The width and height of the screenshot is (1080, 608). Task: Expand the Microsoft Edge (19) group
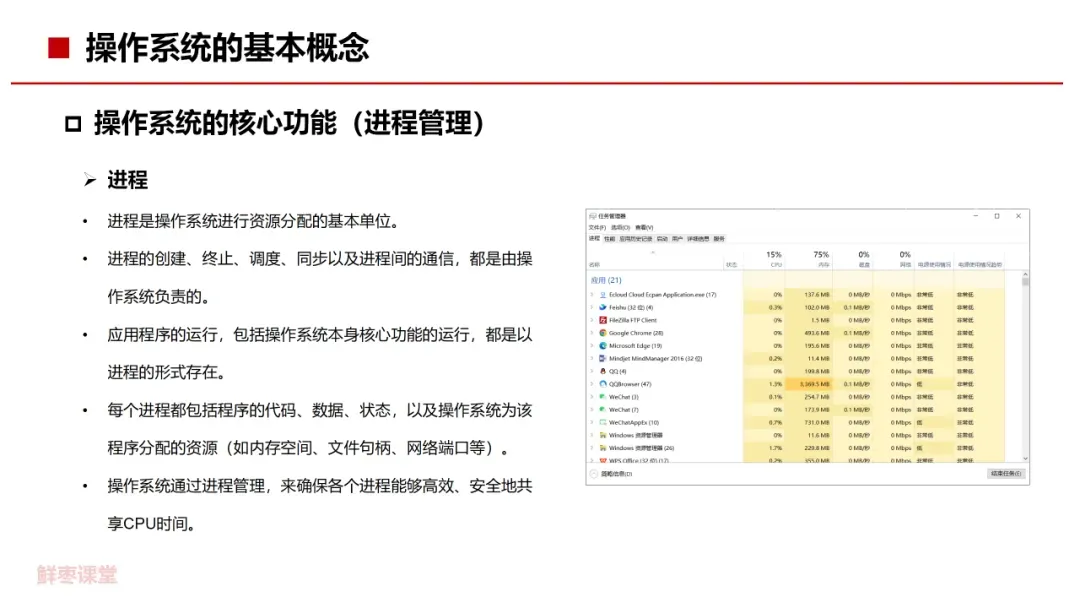click(x=592, y=346)
